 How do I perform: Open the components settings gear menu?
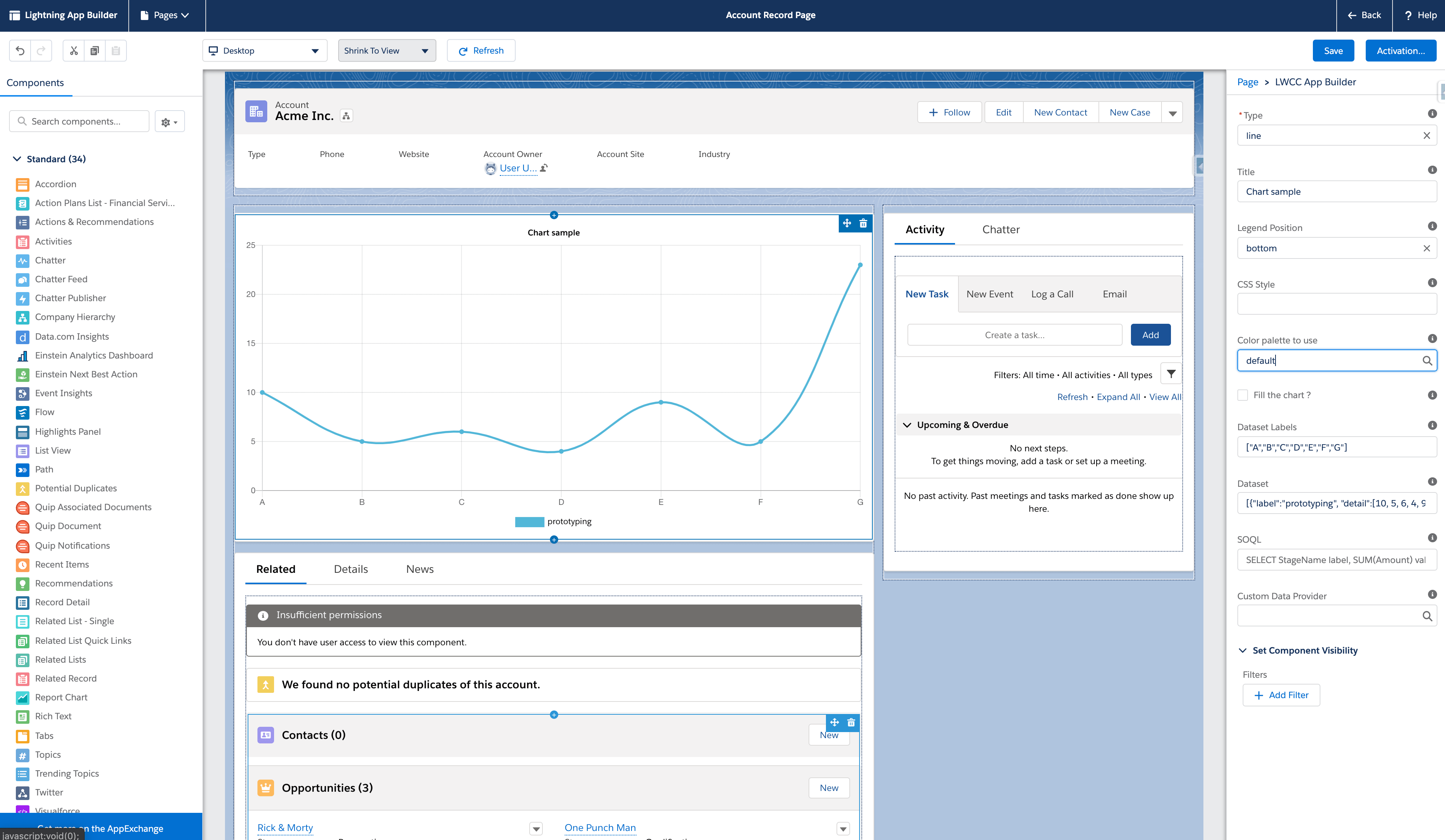tap(169, 122)
